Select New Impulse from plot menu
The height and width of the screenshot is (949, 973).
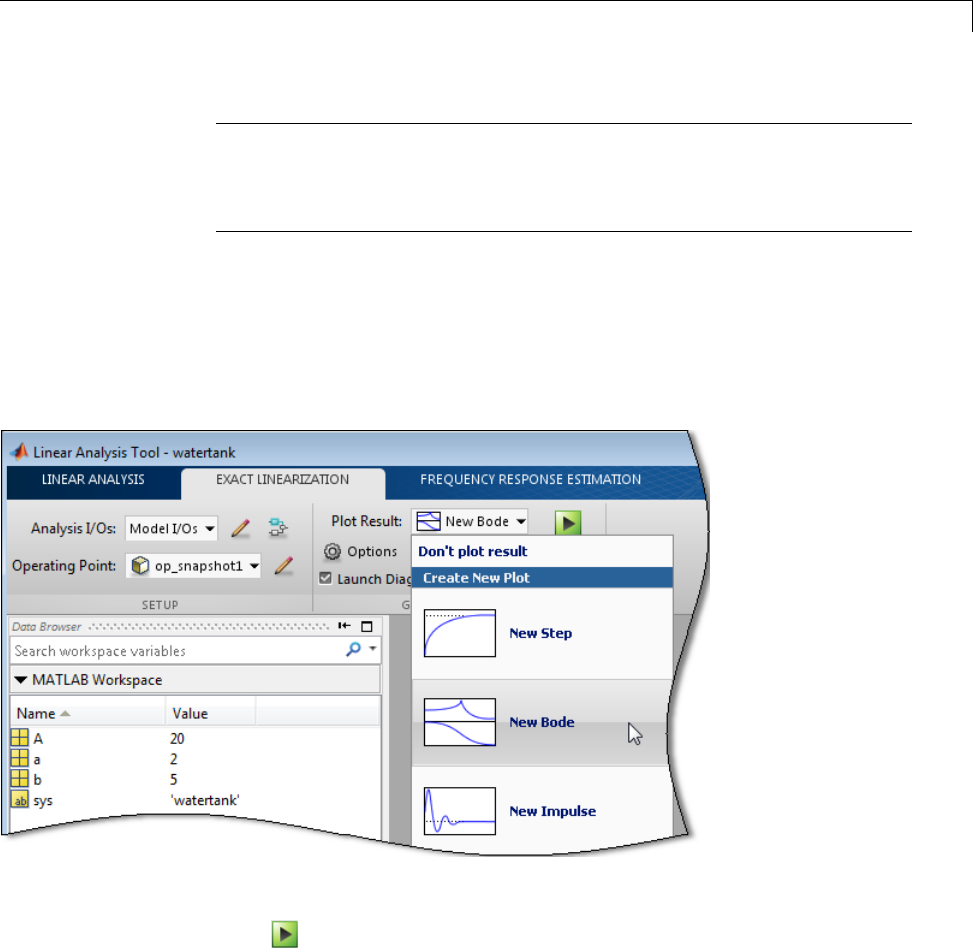(542, 811)
